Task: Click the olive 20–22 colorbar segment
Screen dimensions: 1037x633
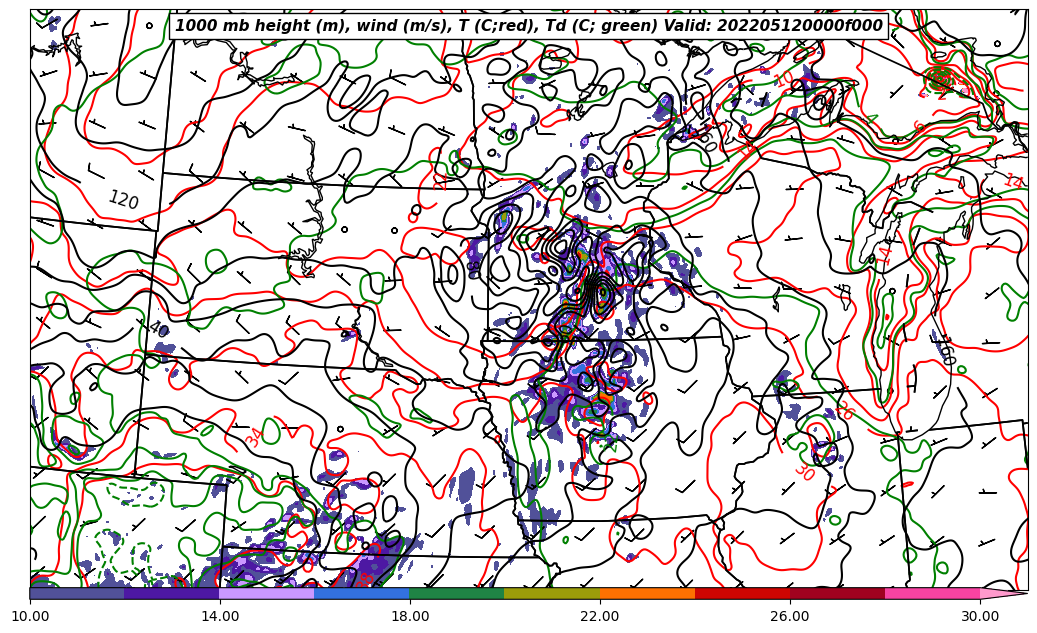Action: point(552,593)
